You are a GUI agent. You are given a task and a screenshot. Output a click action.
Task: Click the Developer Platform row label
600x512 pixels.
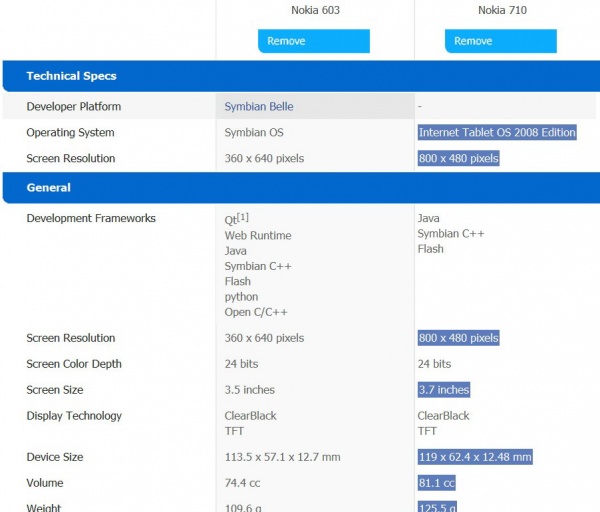(x=73, y=107)
